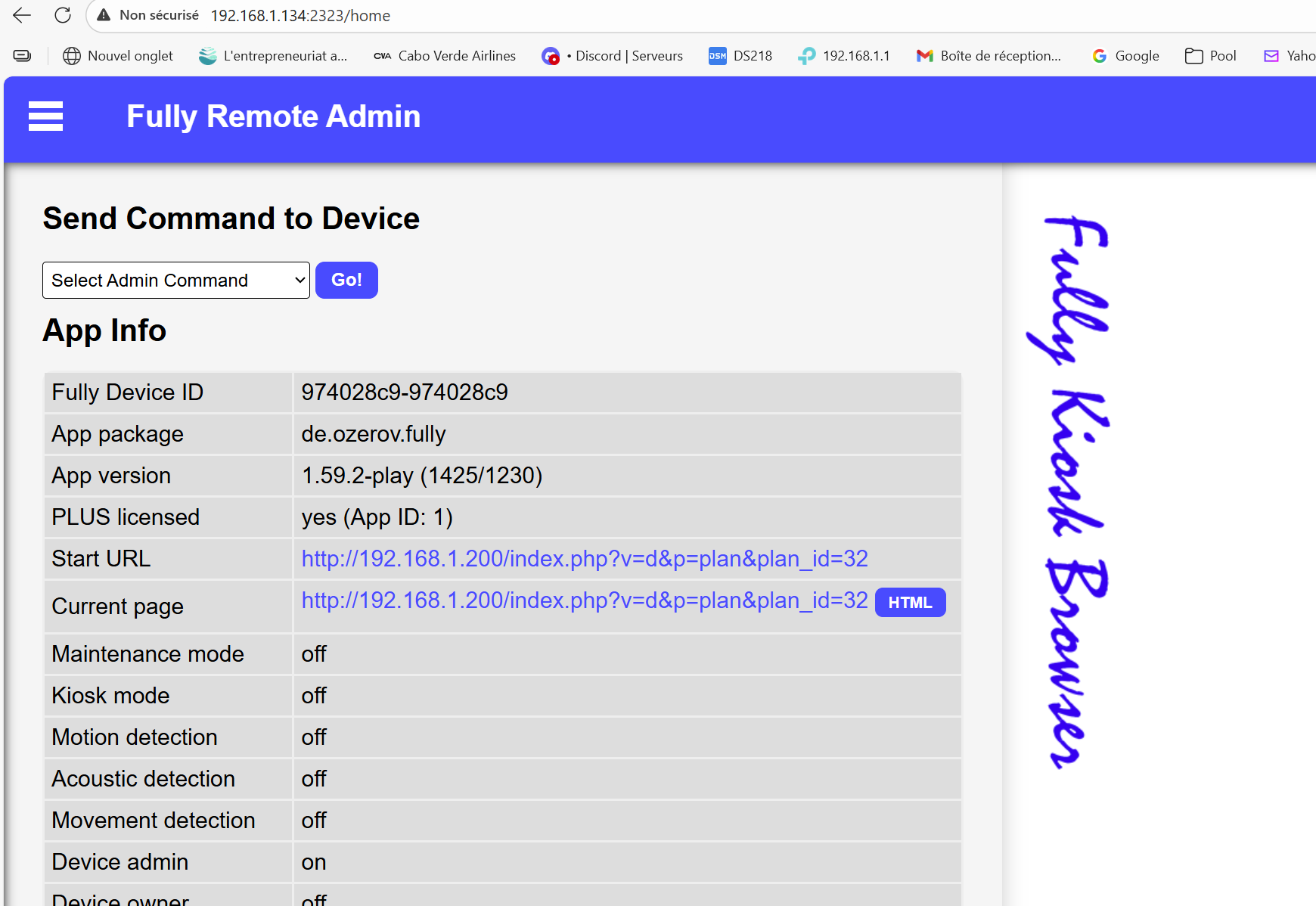Open the Current page URL link
The height and width of the screenshot is (906, 1316).
pos(585,600)
